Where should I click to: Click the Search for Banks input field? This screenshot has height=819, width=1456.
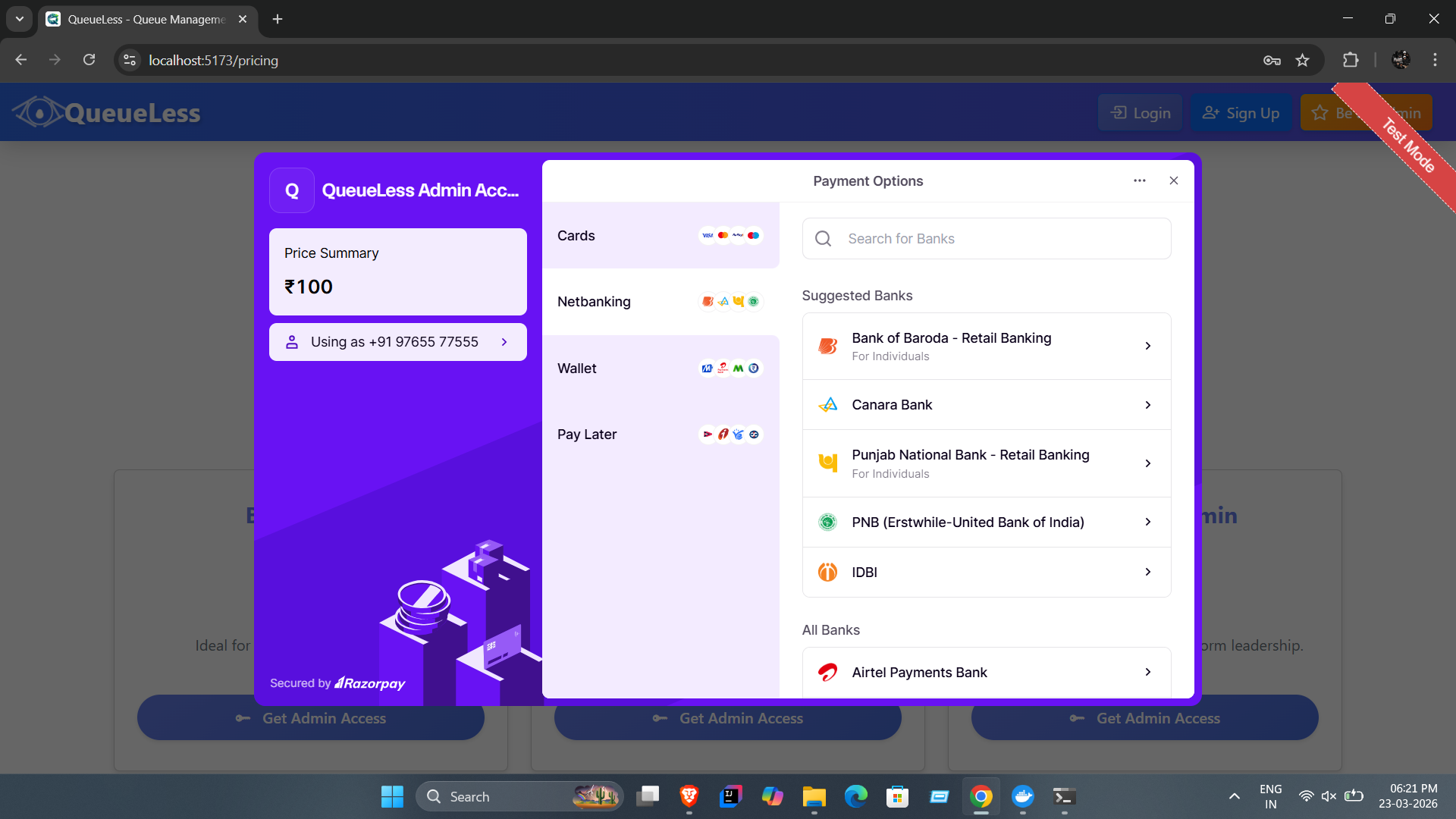pyautogui.click(x=987, y=239)
